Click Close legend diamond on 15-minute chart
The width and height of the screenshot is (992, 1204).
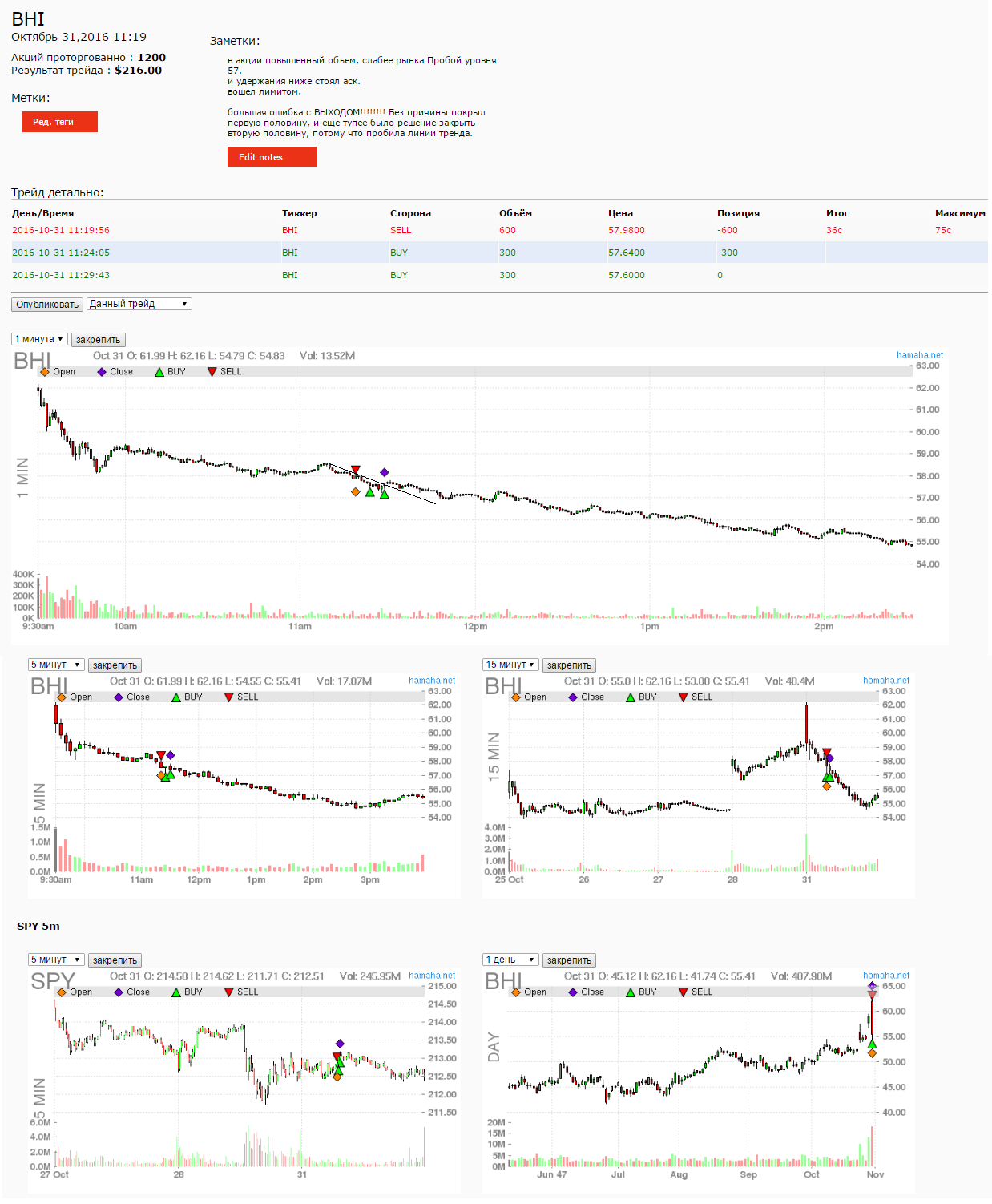(573, 697)
